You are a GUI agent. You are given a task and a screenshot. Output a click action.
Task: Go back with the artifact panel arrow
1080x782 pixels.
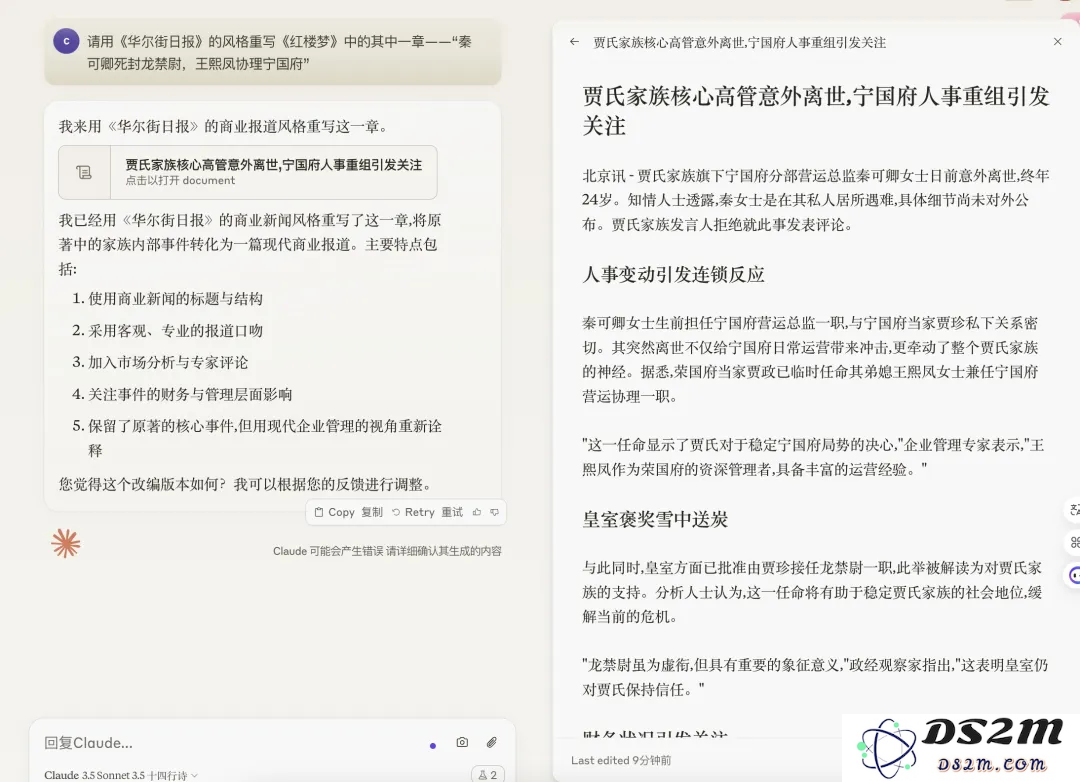tap(574, 42)
